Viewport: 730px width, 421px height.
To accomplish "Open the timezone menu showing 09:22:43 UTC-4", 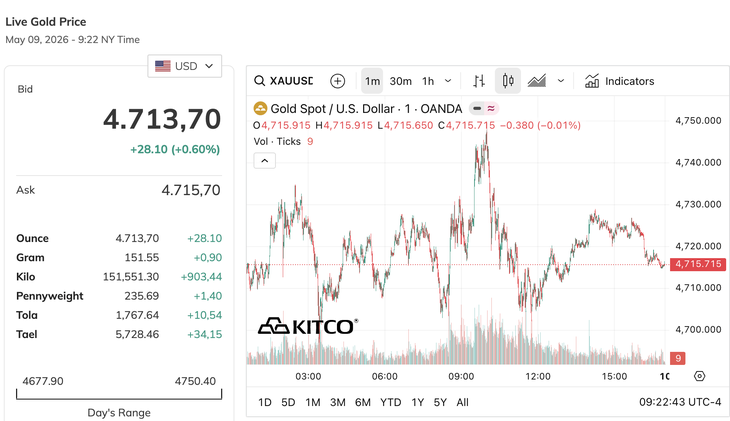I will click(680, 402).
